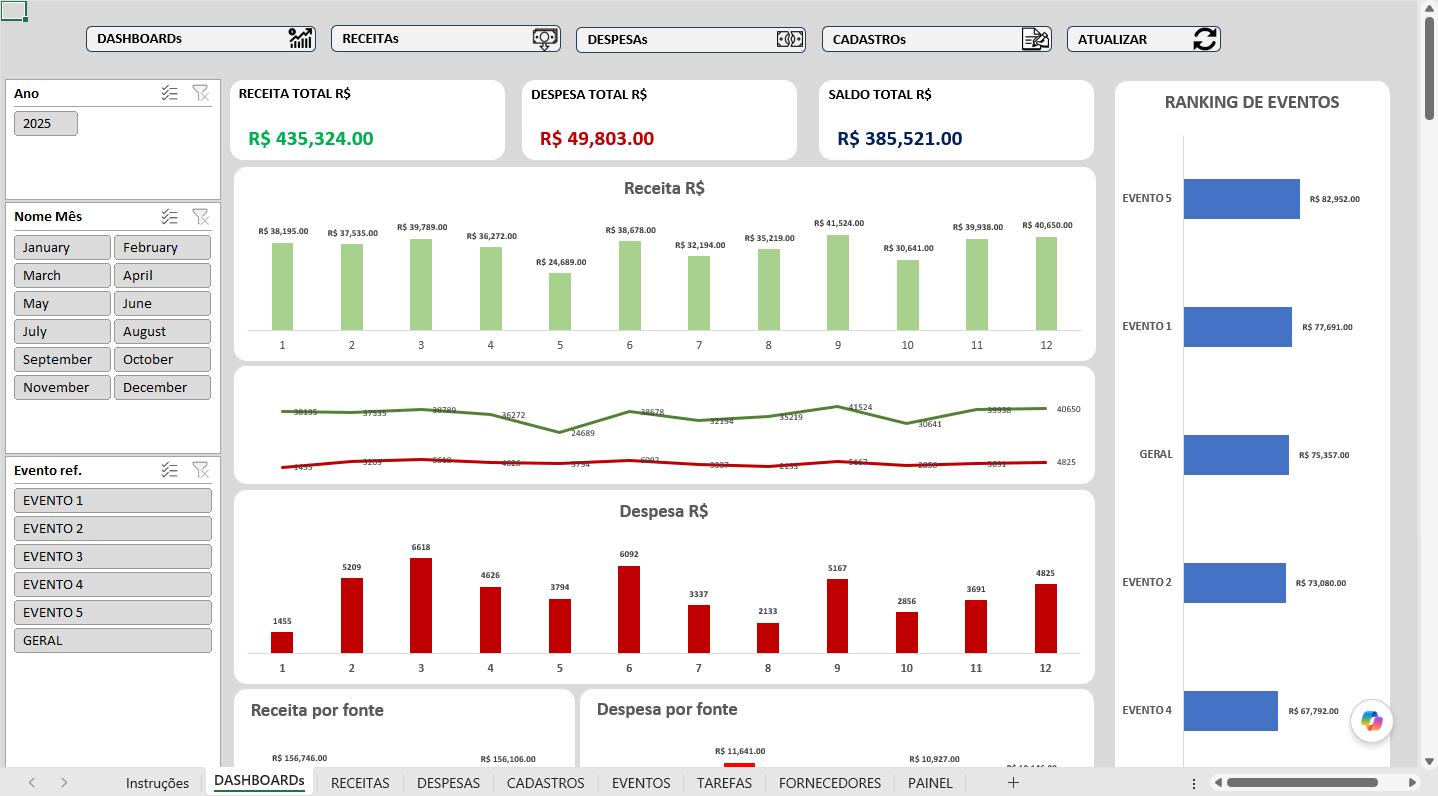Open the DESPESAs top navigation button

pos(691,39)
